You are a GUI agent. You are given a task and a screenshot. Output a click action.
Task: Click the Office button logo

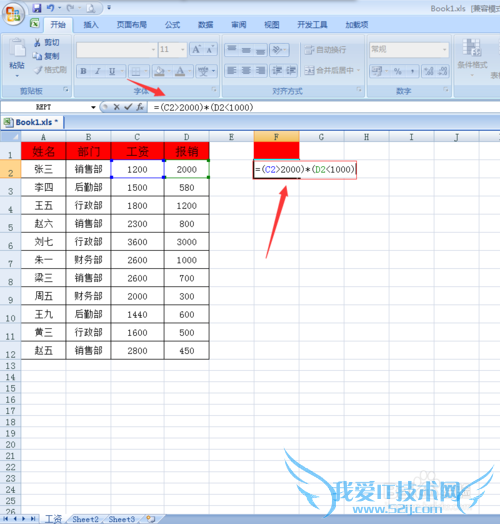13,14
